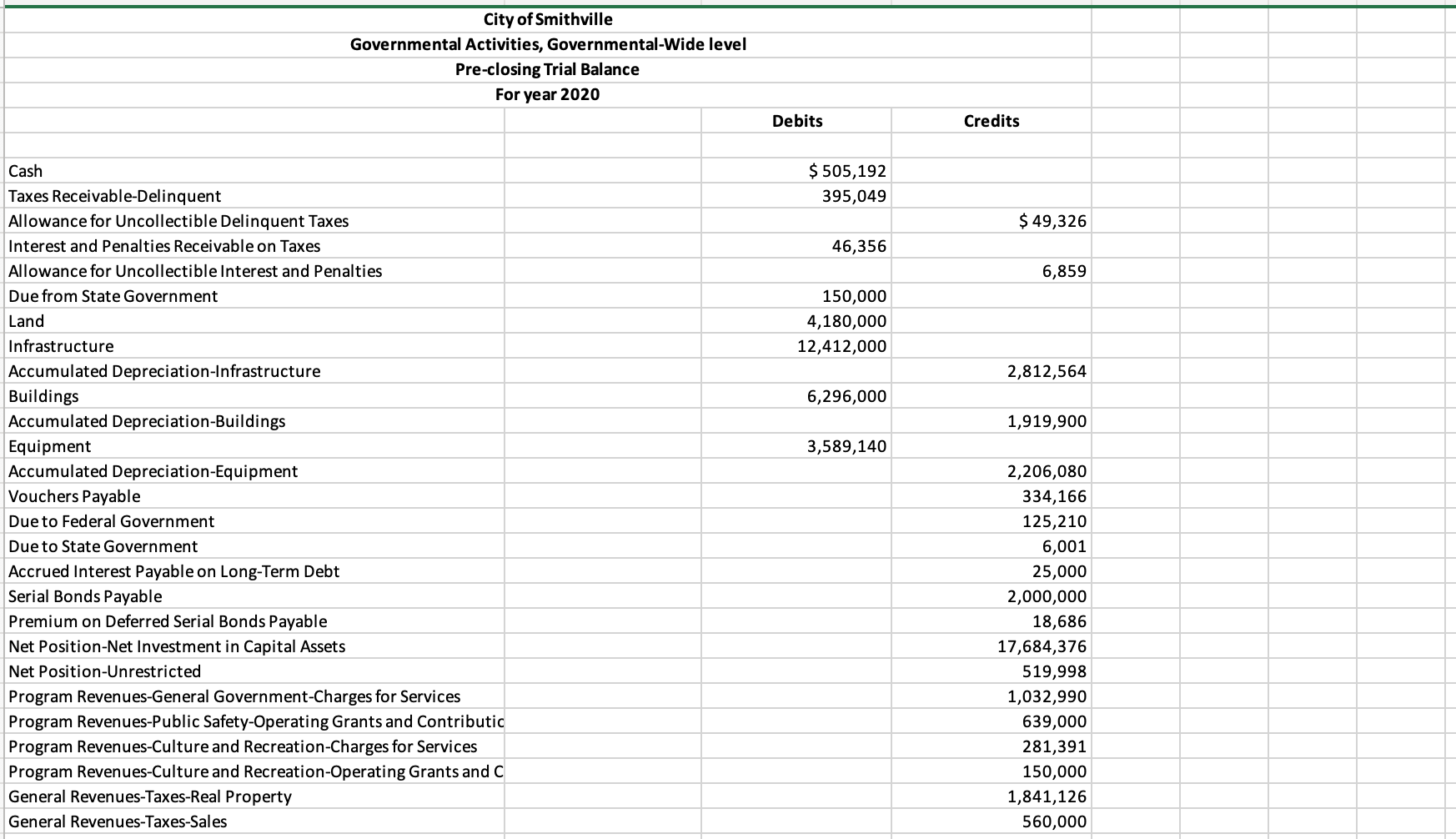Select the credit amount 6,001
Image resolution: width=1456 pixels, height=839 pixels.
tap(1065, 546)
